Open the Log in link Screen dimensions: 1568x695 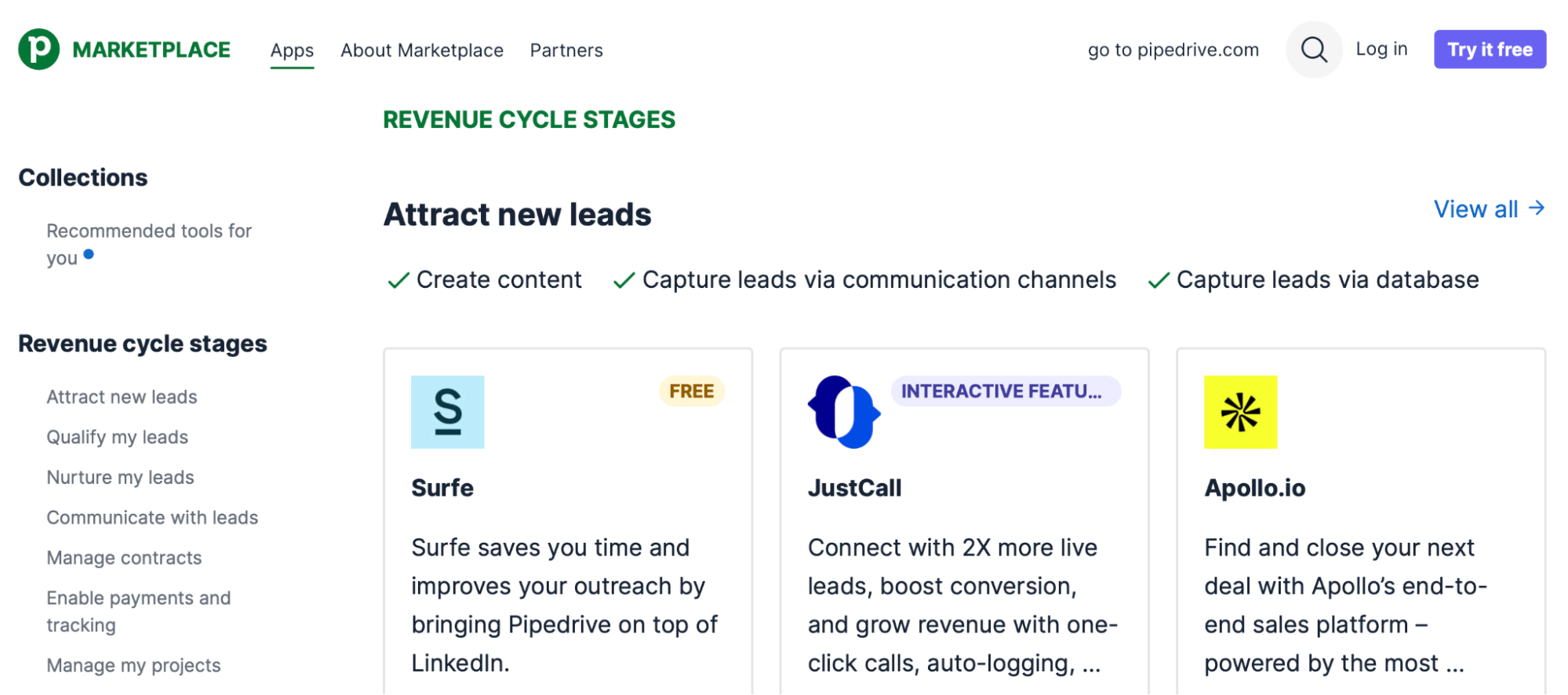click(1381, 49)
